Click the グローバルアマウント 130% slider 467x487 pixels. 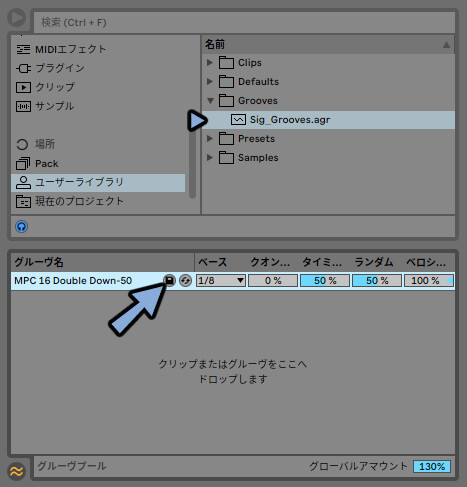(432, 466)
